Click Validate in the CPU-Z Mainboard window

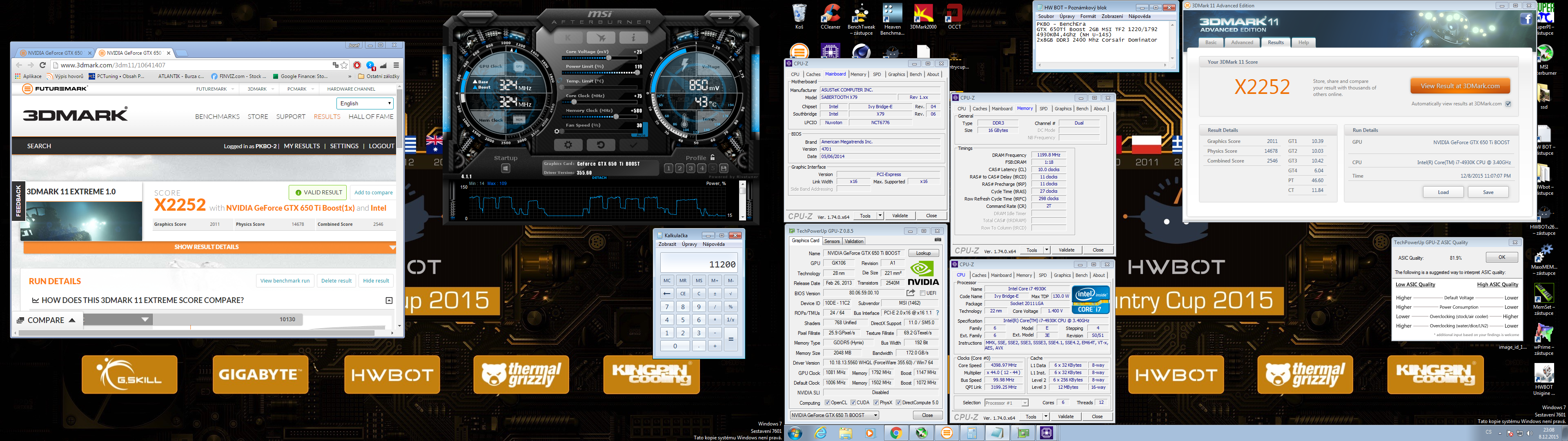(900, 216)
